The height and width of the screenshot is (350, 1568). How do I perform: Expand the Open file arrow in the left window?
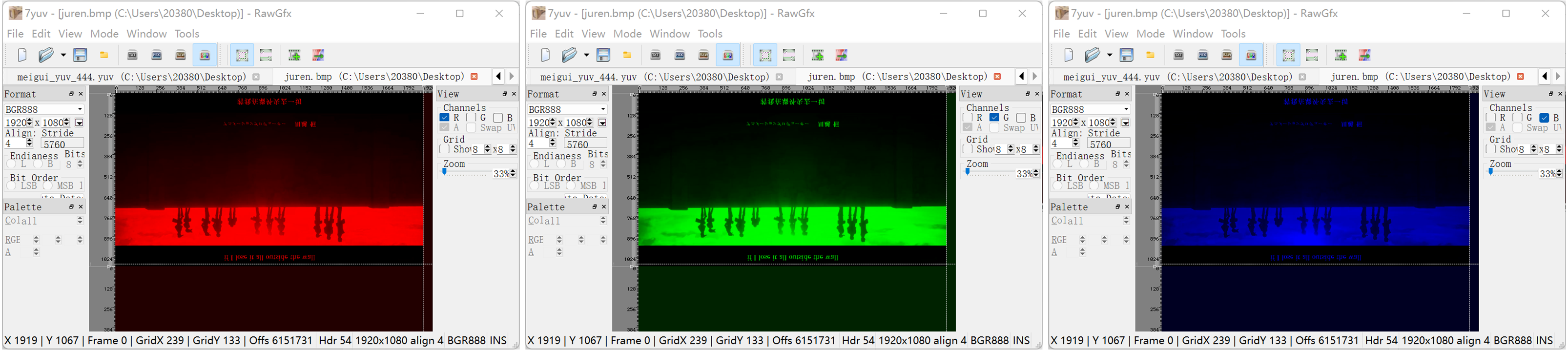tap(63, 55)
